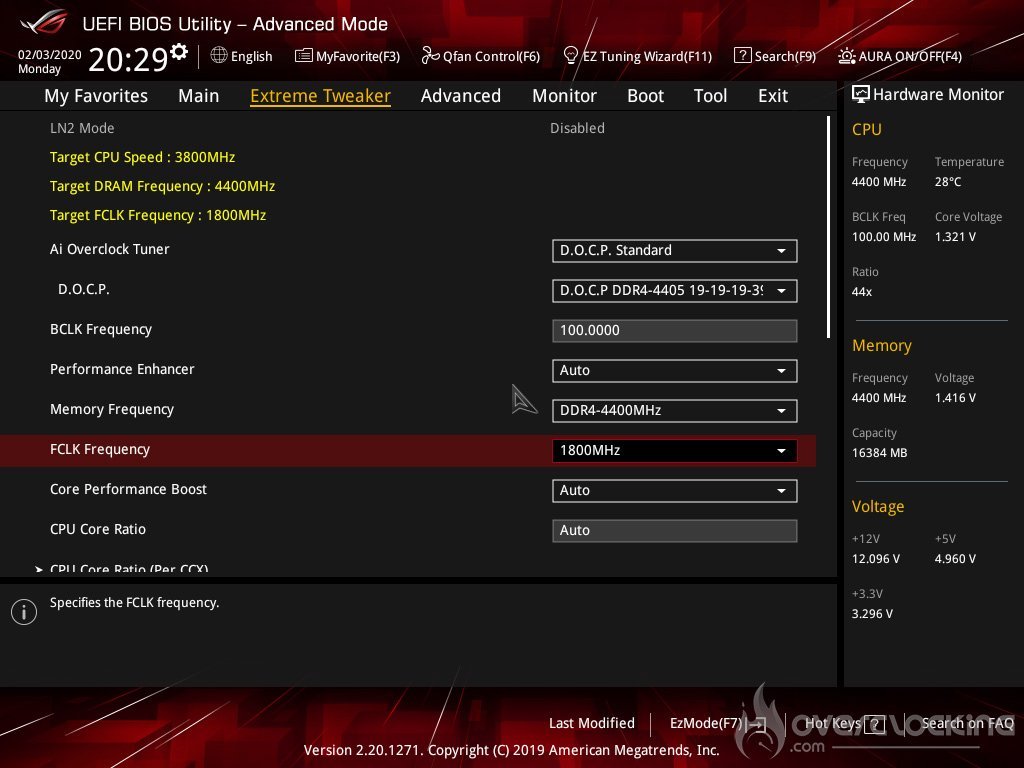
Task: Expand CPU Core Ratio (Per CCX) submenu
Action: [x=129, y=568]
